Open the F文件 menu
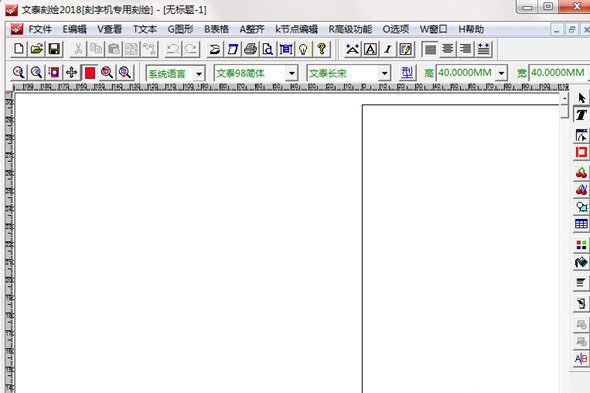590x393 pixels. pyautogui.click(x=40, y=29)
